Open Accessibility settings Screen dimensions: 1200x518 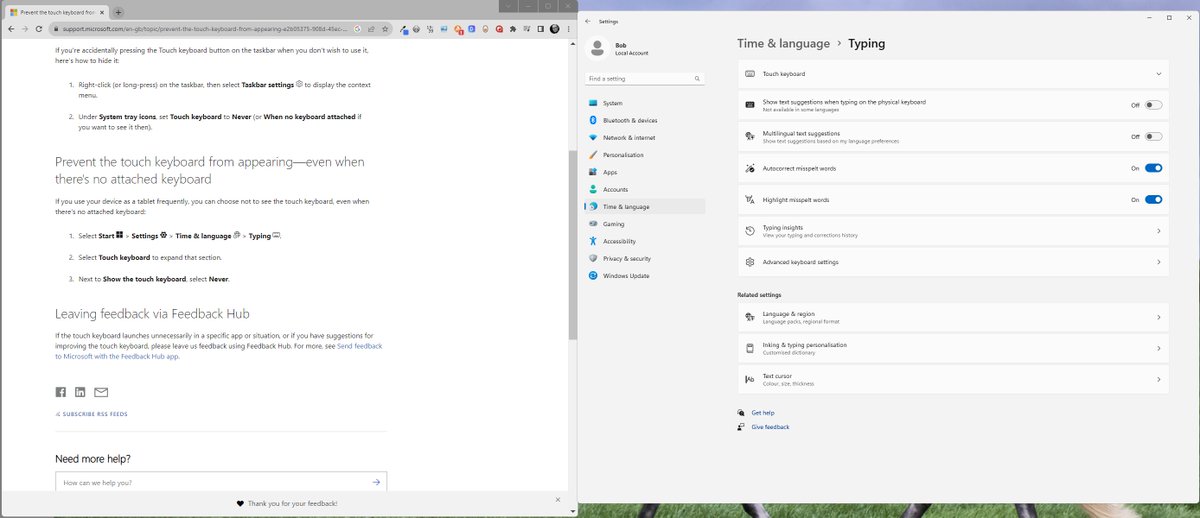coord(645,241)
